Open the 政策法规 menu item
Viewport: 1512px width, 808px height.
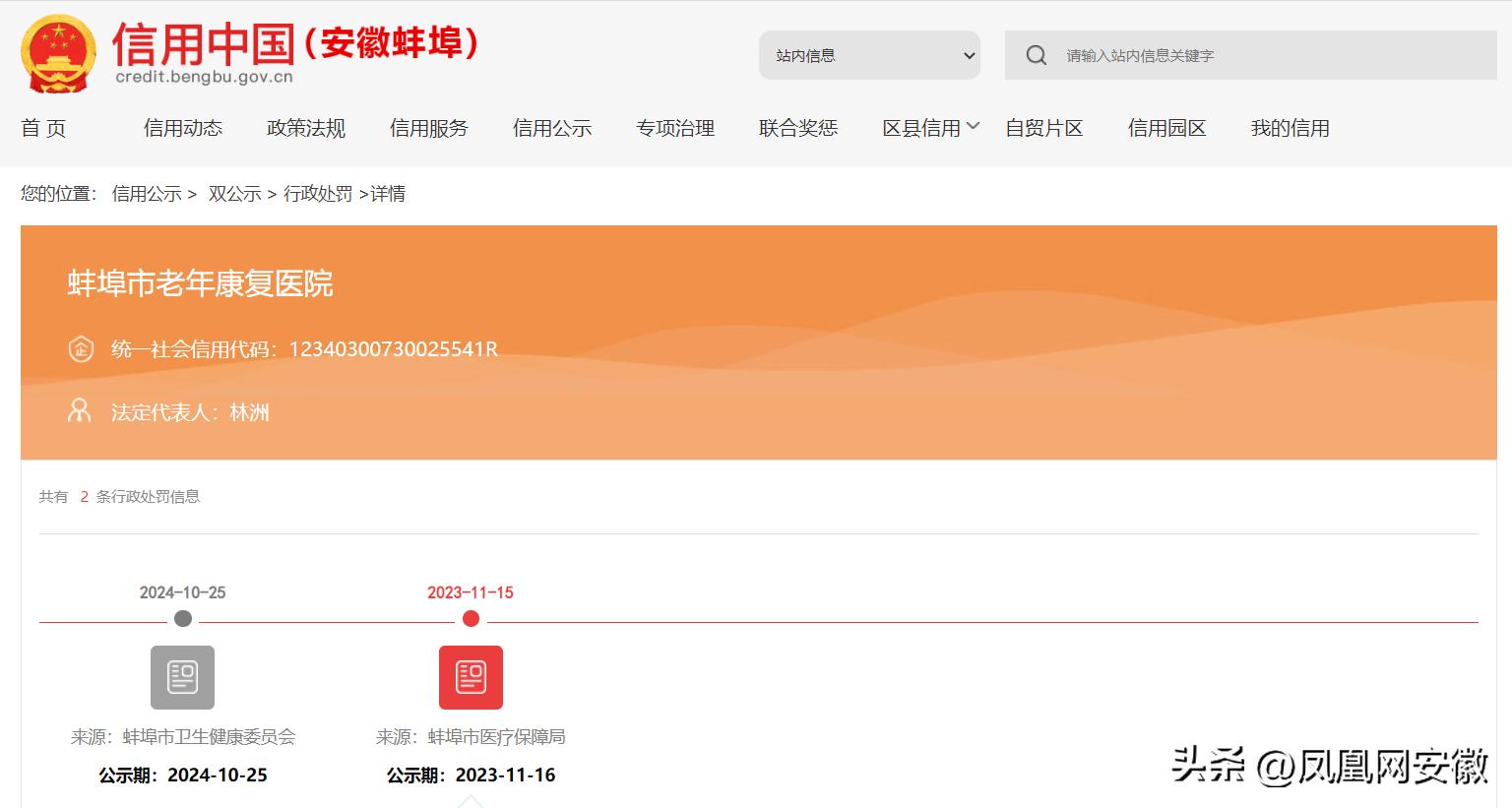coord(306,128)
